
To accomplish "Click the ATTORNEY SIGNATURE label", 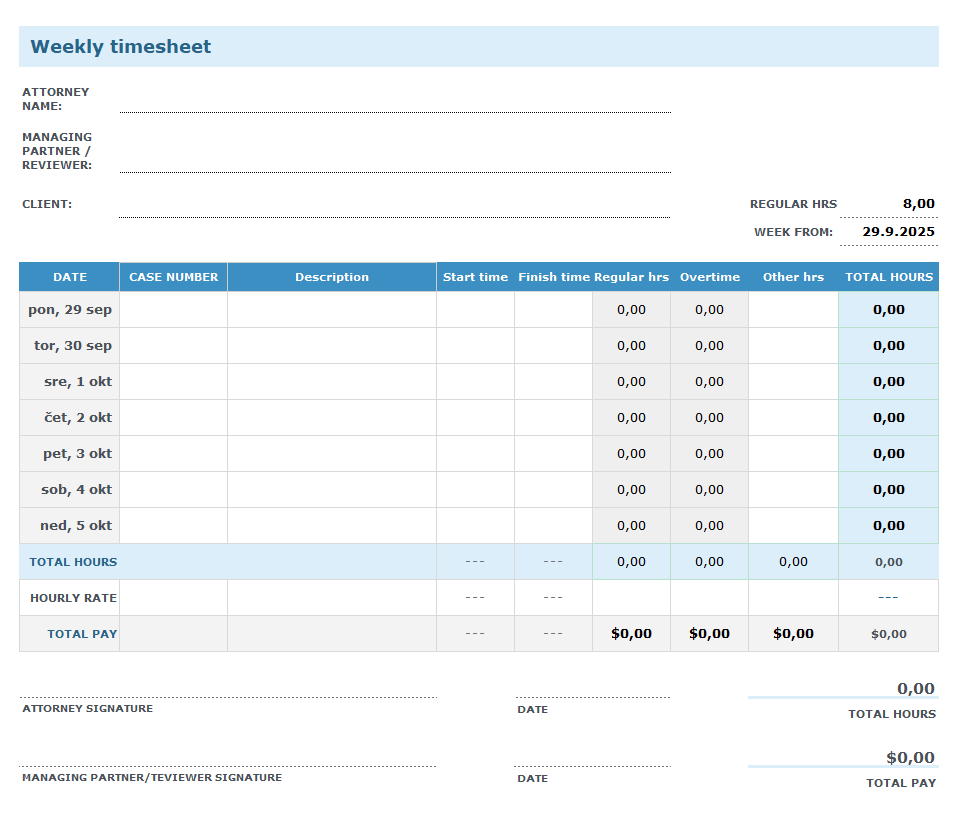I will point(88,708).
